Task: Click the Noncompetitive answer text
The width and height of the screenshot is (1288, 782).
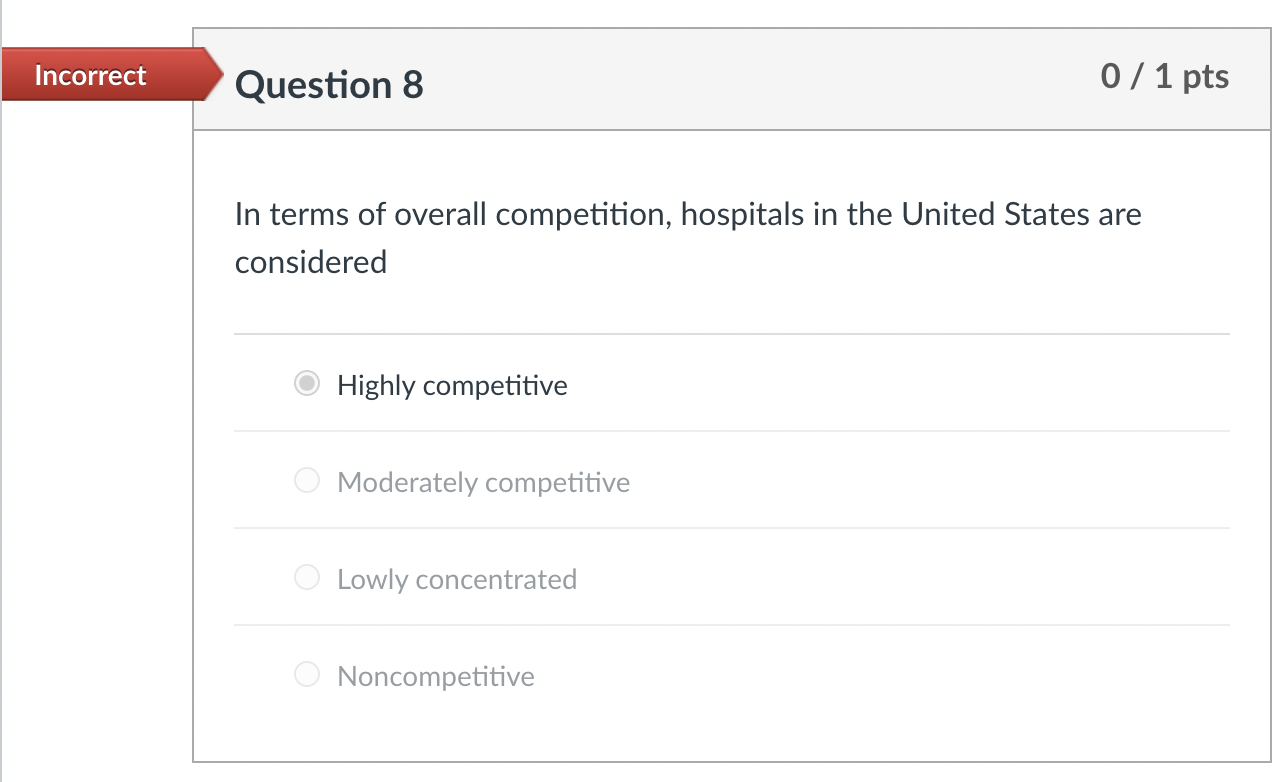Action: click(436, 676)
